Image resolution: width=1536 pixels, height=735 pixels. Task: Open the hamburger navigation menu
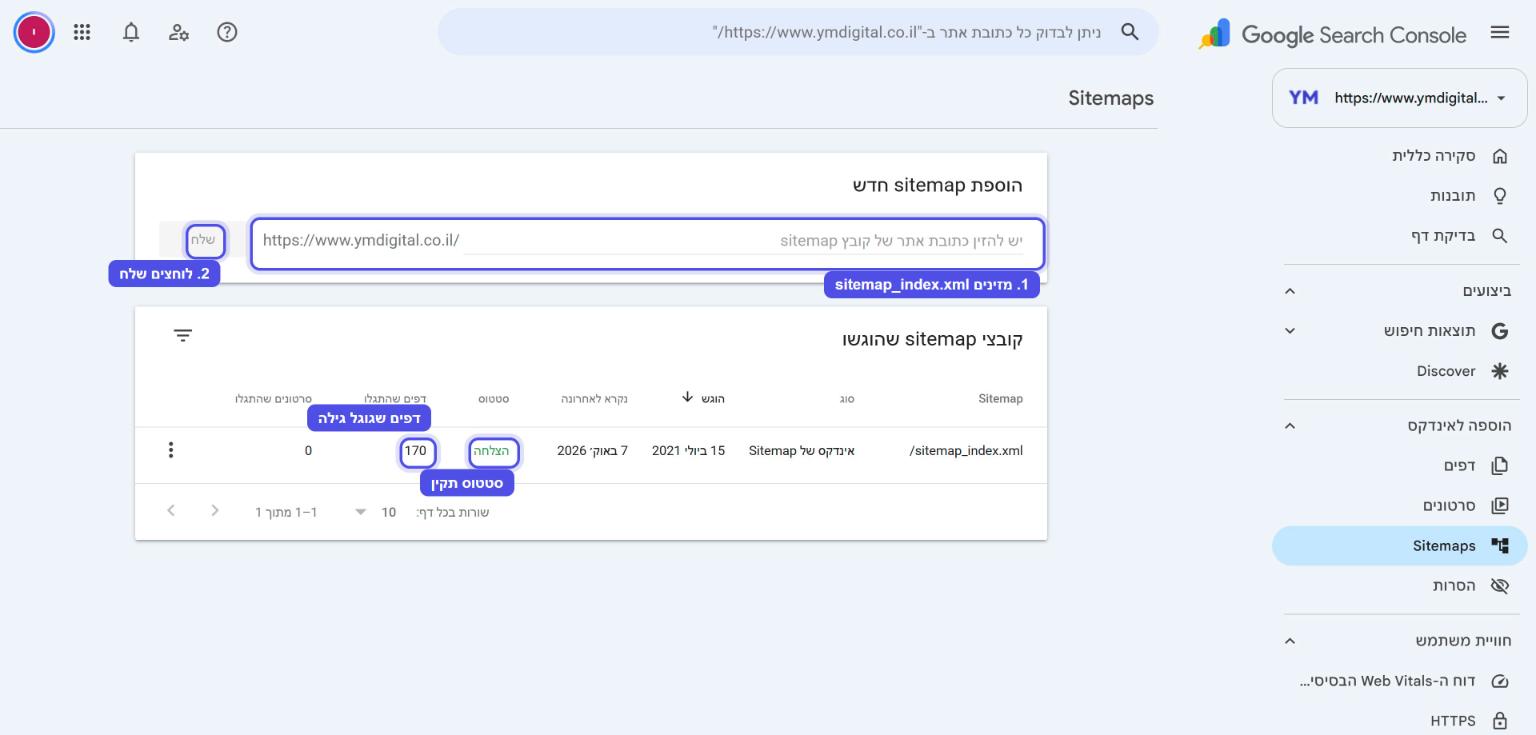(1499, 32)
